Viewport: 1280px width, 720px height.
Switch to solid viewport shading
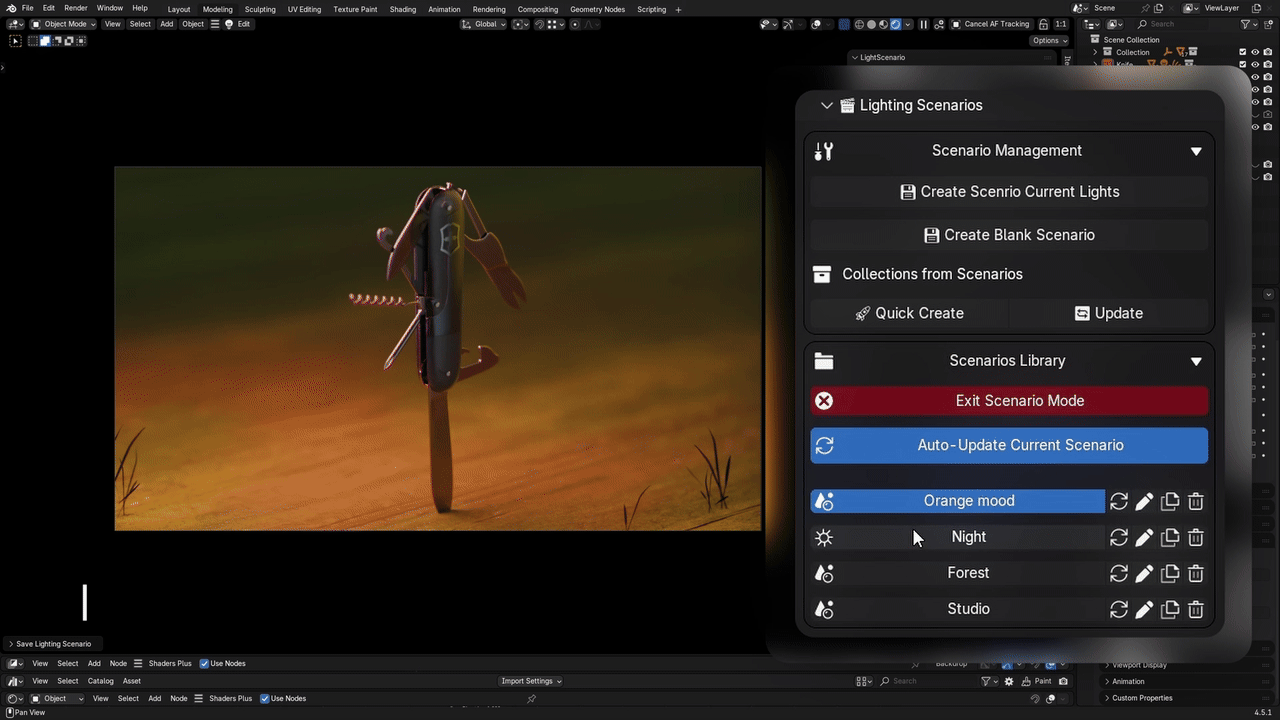871,24
